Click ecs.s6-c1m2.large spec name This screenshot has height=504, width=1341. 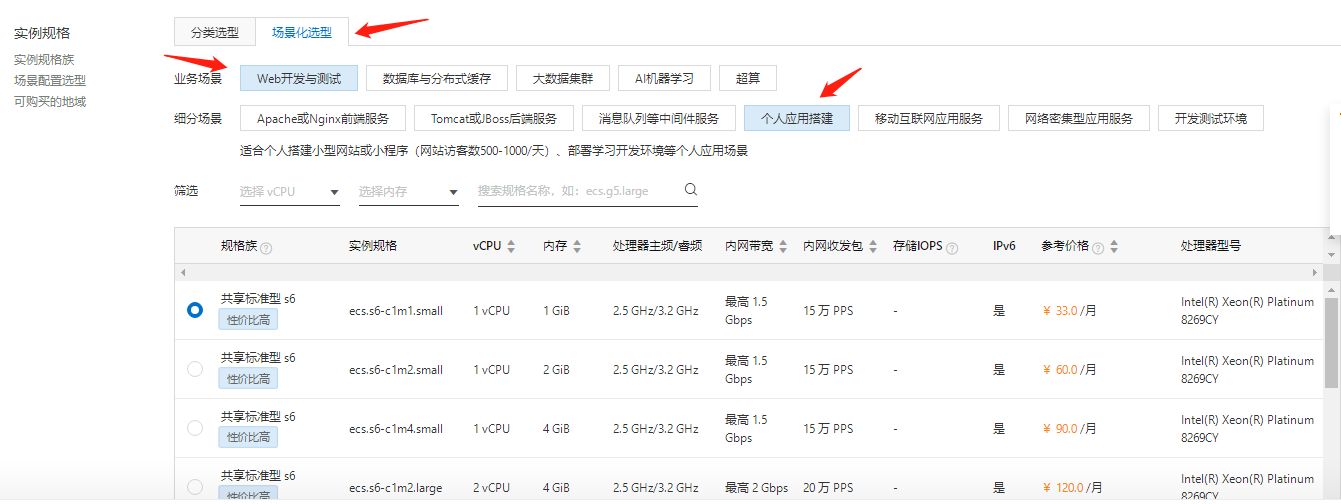click(396, 488)
